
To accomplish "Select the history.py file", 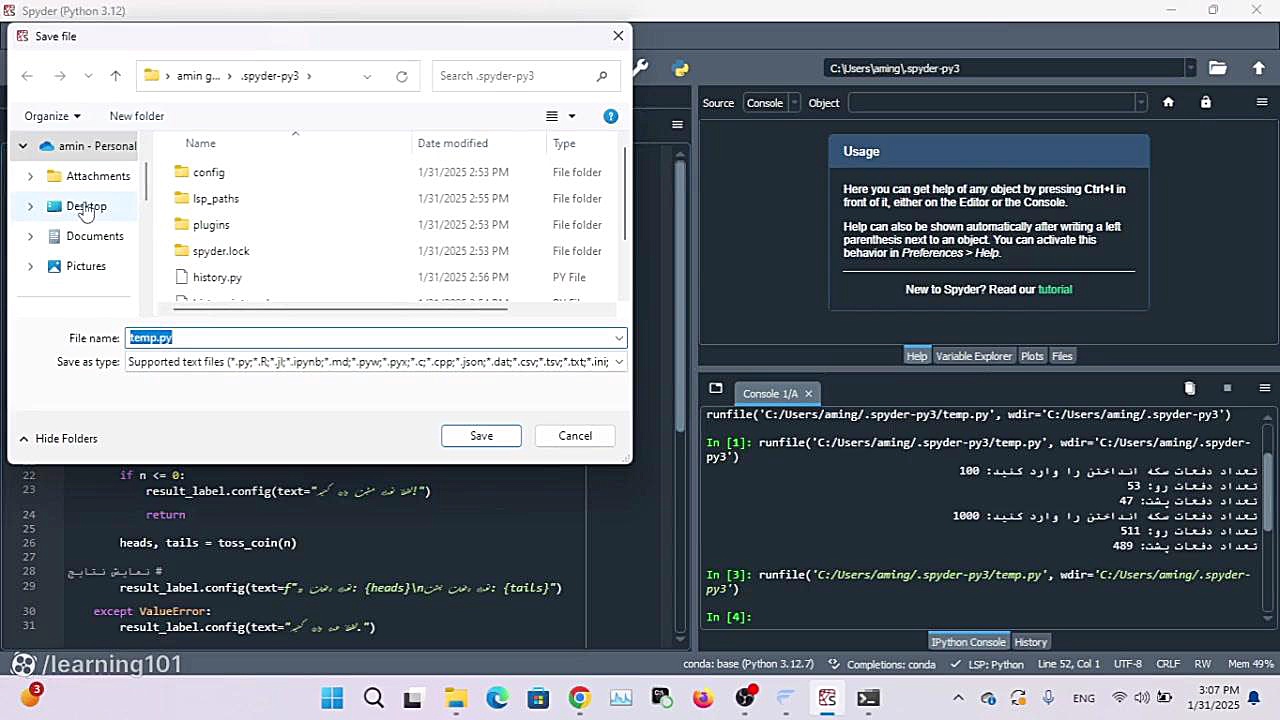I will coord(217,277).
